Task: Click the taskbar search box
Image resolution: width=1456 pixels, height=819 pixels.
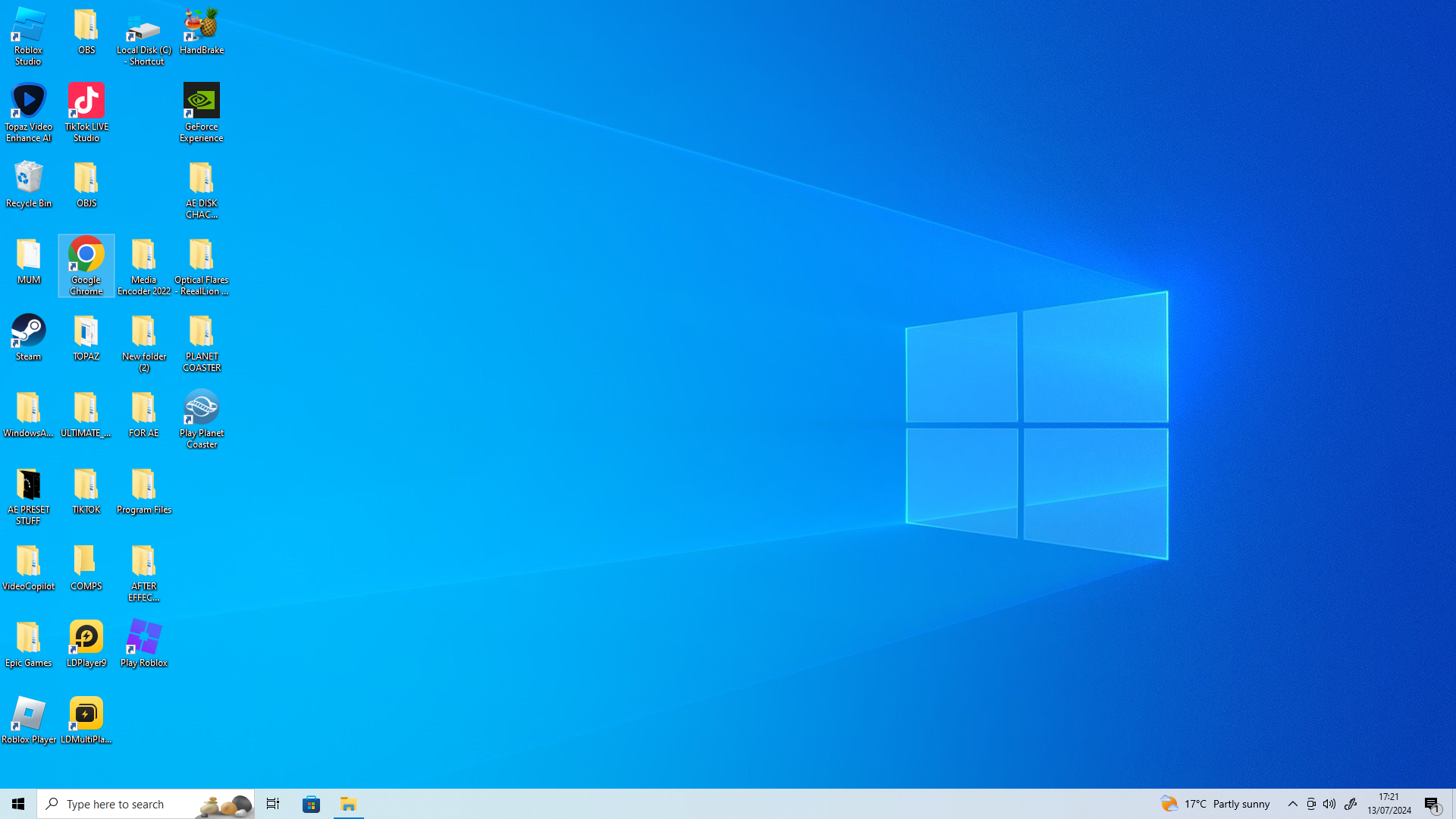Action: tap(121, 804)
